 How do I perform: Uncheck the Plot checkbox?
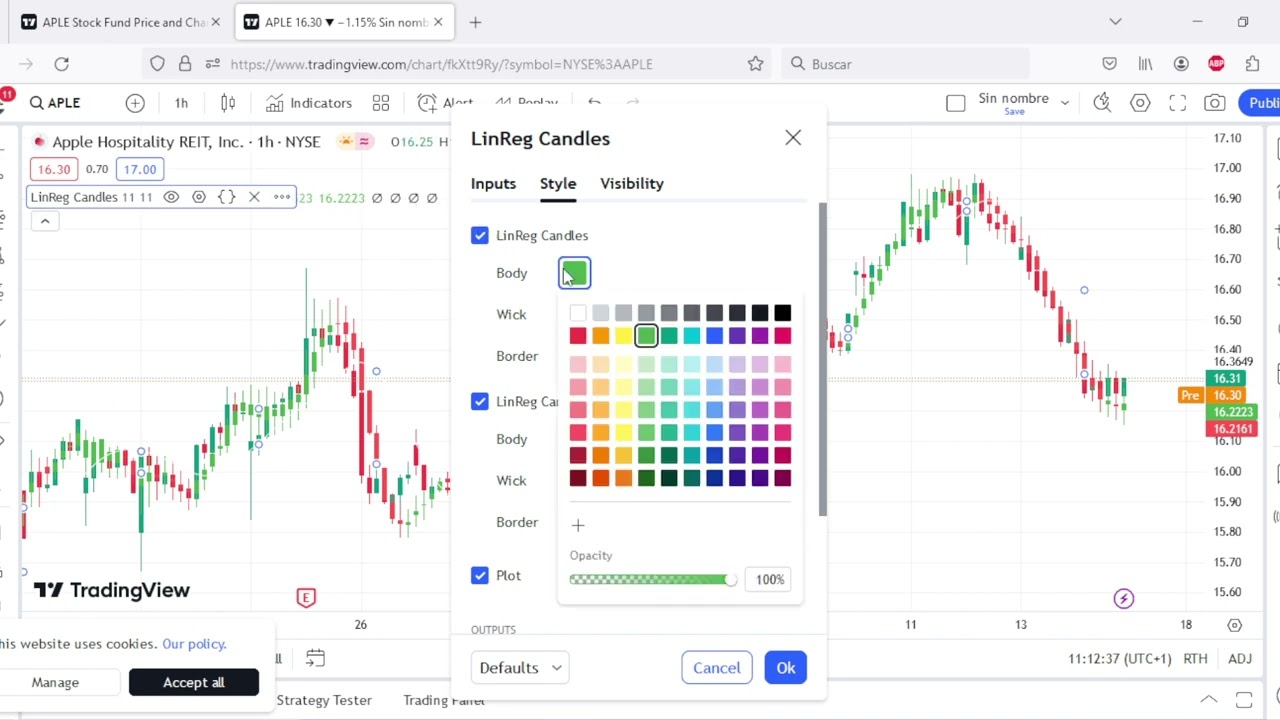(480, 575)
